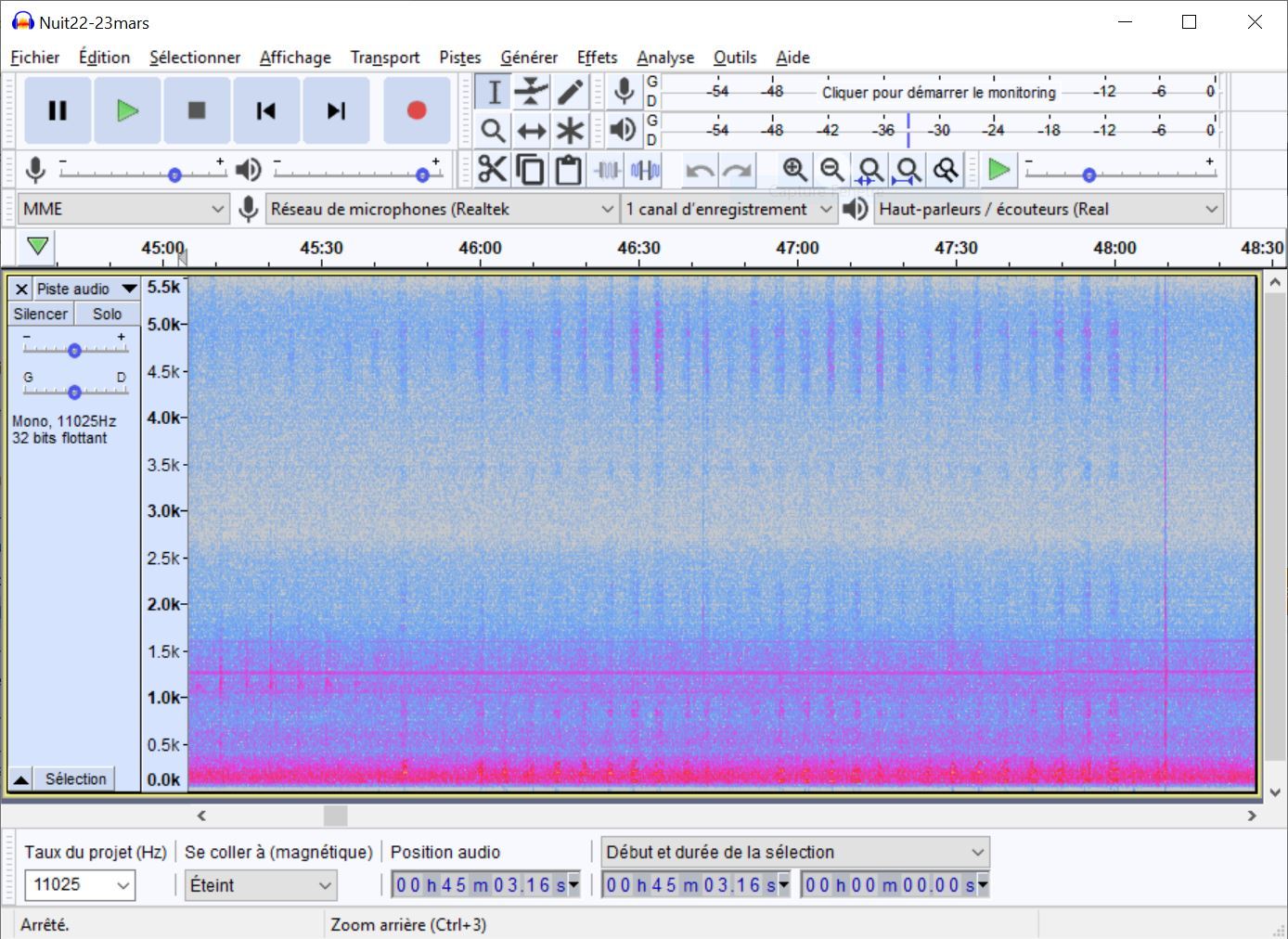
Task: Click the Play-at-speed green button
Action: coord(999,170)
